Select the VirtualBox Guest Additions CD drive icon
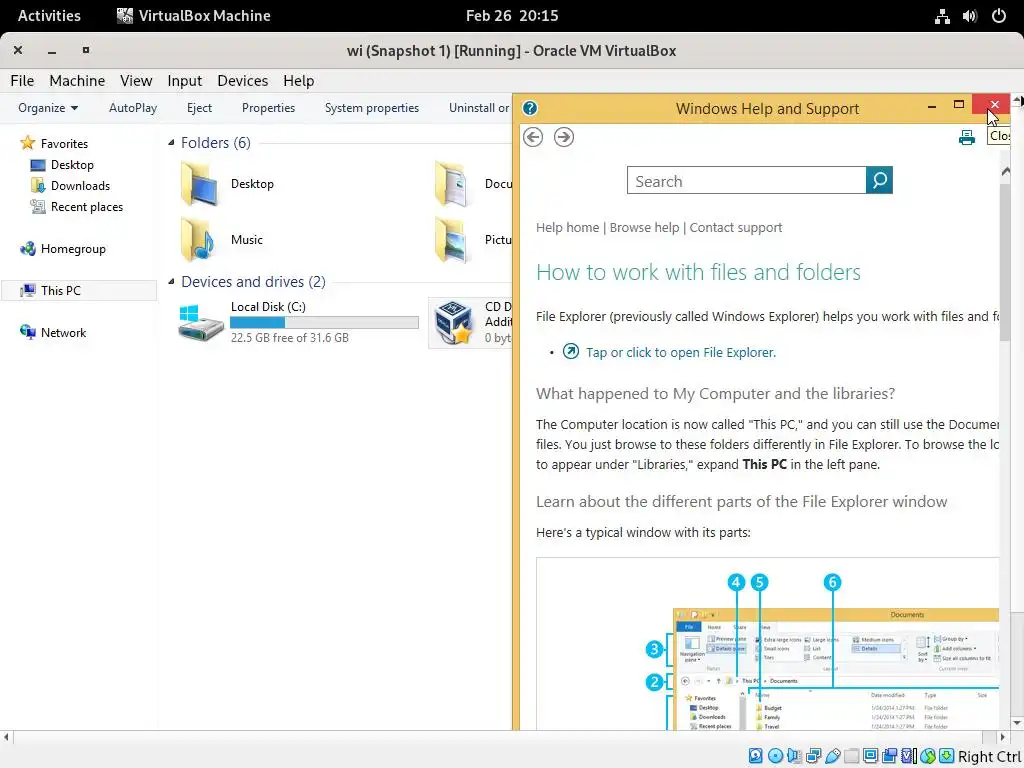This screenshot has width=1024, height=768. tap(454, 322)
